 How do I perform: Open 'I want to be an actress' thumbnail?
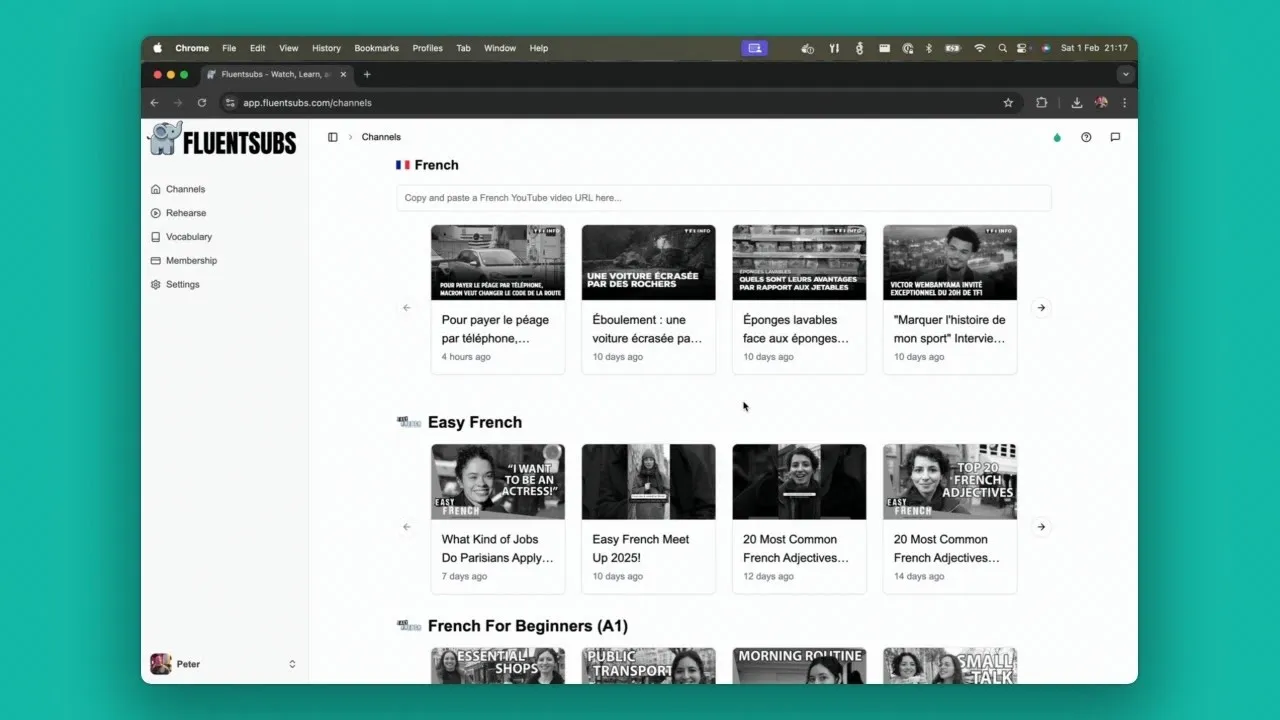[x=498, y=482]
